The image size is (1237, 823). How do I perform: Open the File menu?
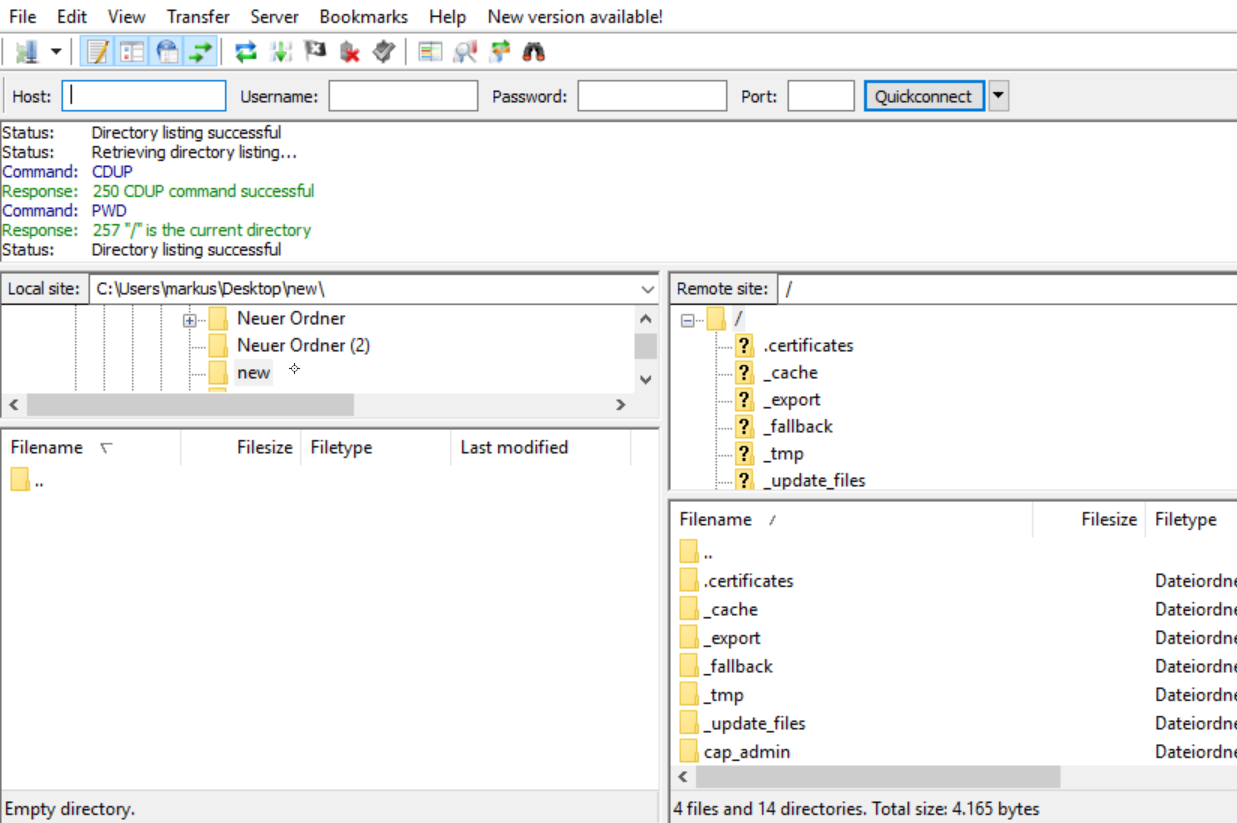pyautogui.click(x=22, y=16)
